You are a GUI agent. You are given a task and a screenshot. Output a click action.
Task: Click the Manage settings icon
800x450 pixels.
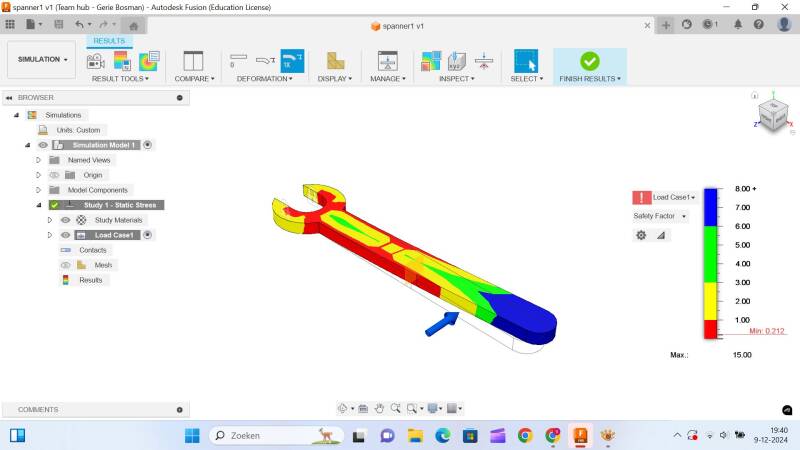(387, 61)
